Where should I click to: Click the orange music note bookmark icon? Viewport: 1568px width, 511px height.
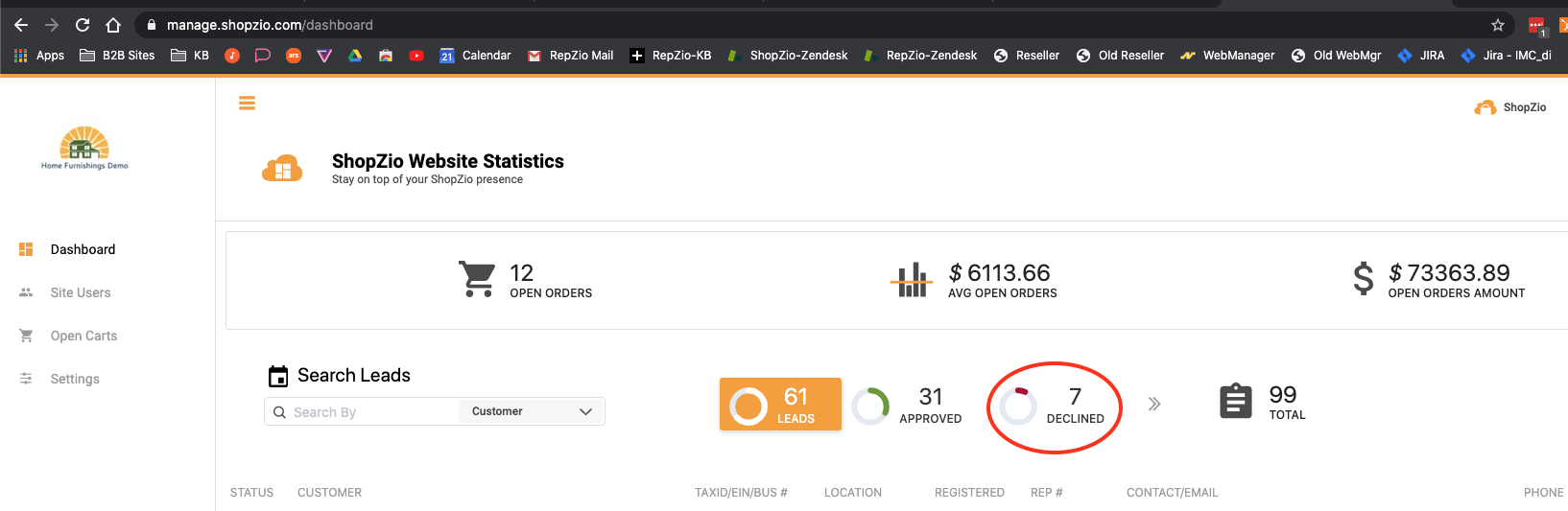232,56
